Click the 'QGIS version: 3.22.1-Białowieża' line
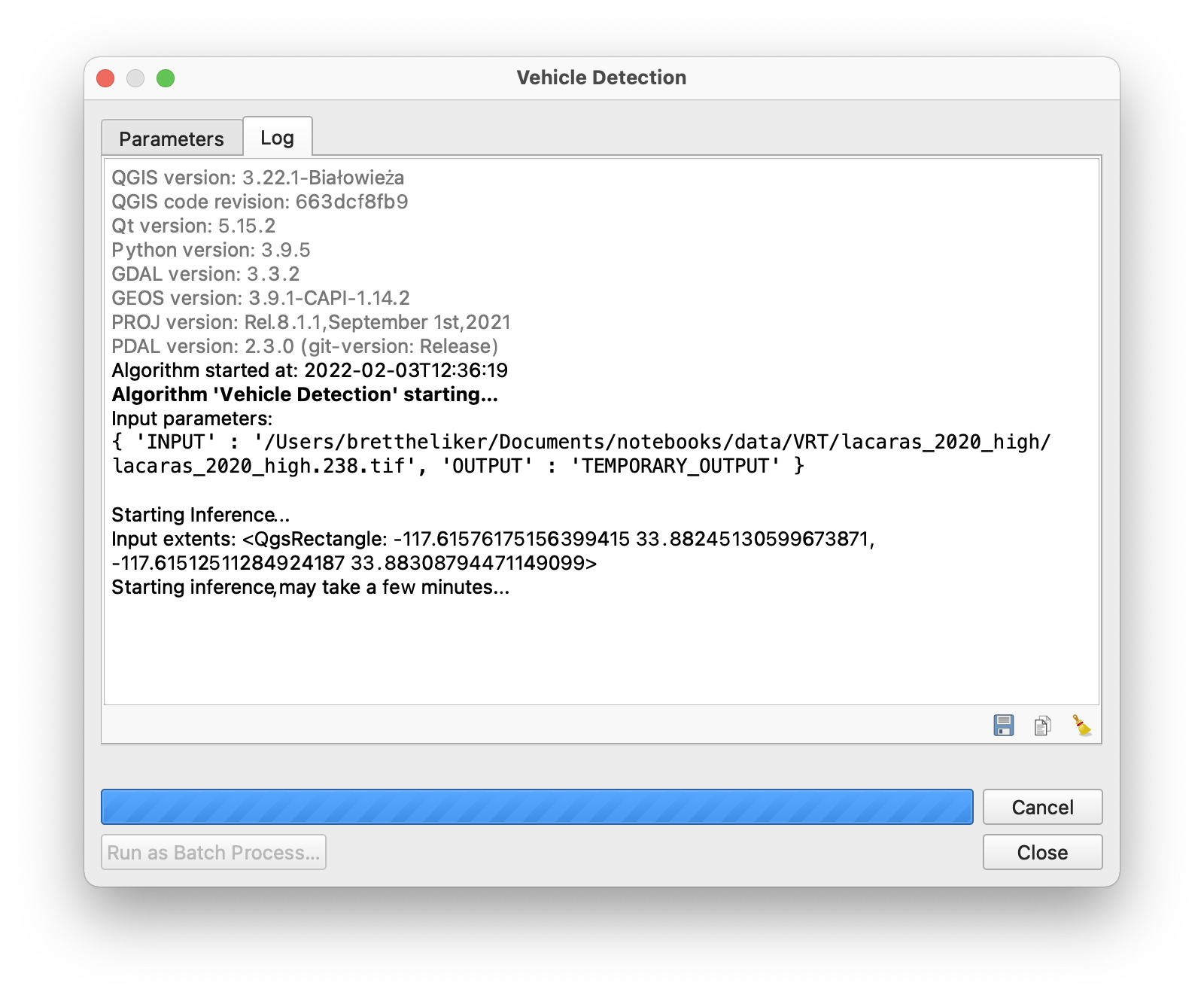The height and width of the screenshot is (998, 1204). tap(258, 178)
